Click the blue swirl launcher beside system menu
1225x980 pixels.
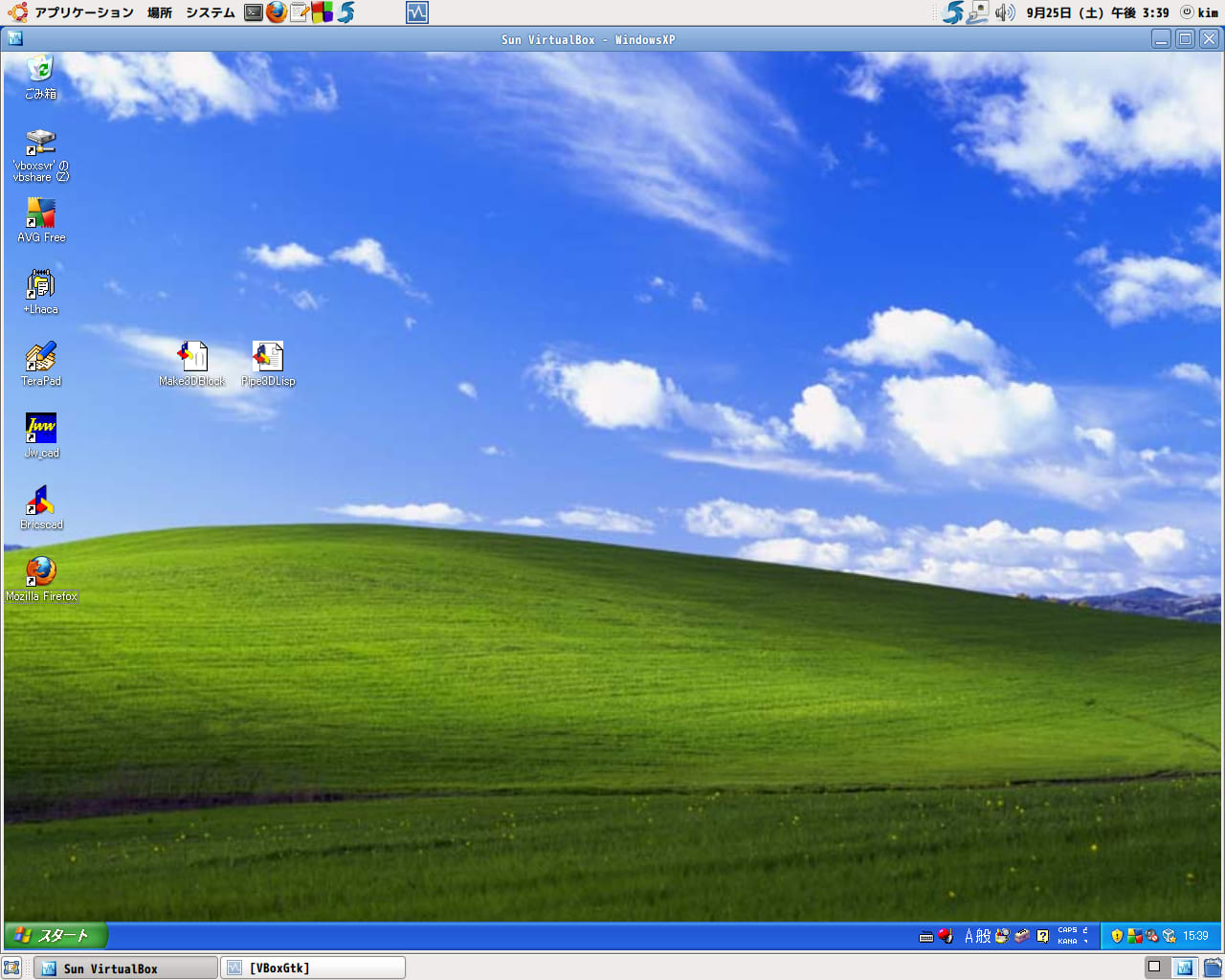point(345,12)
